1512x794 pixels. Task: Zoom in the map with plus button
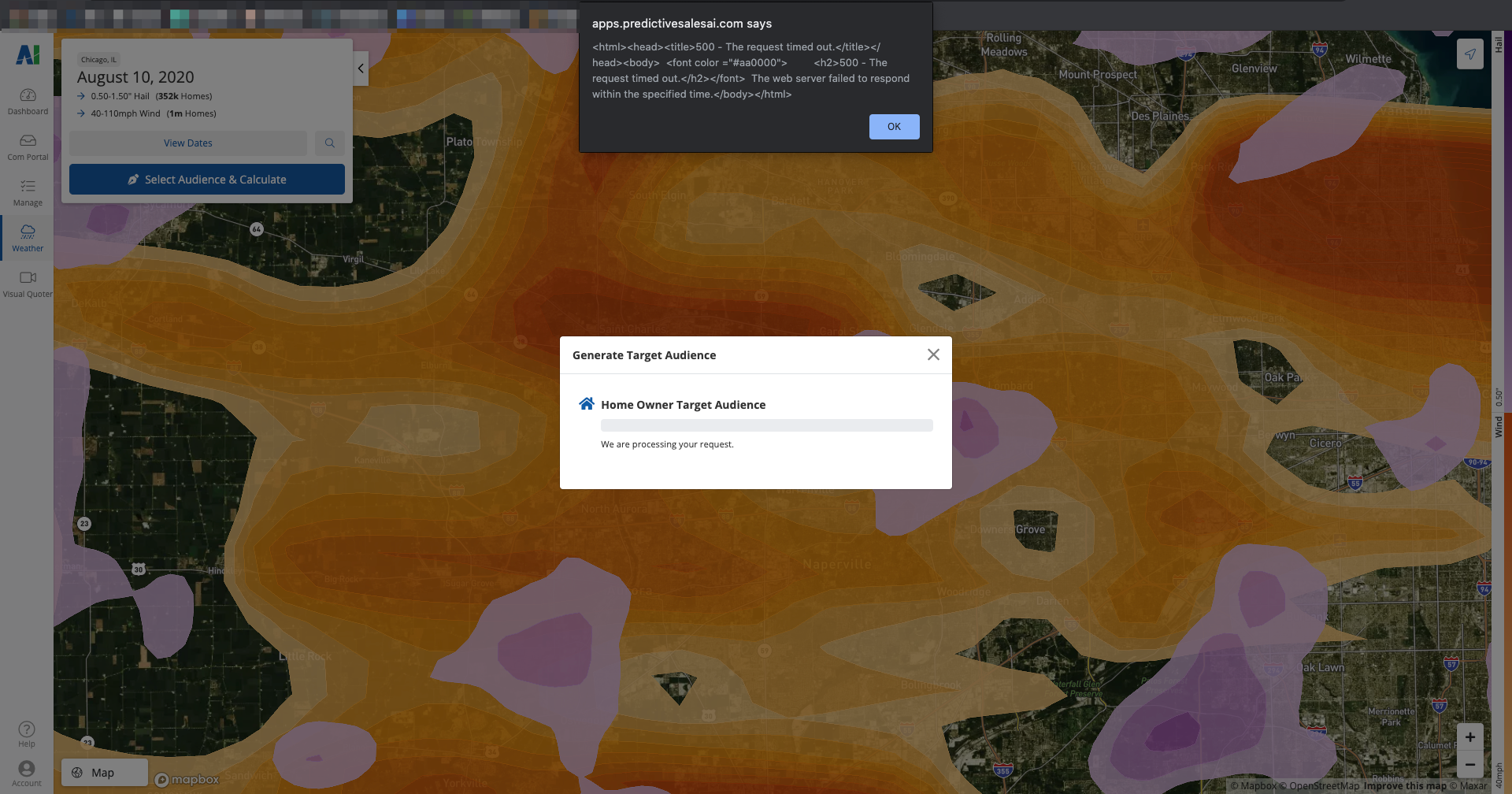1469,737
